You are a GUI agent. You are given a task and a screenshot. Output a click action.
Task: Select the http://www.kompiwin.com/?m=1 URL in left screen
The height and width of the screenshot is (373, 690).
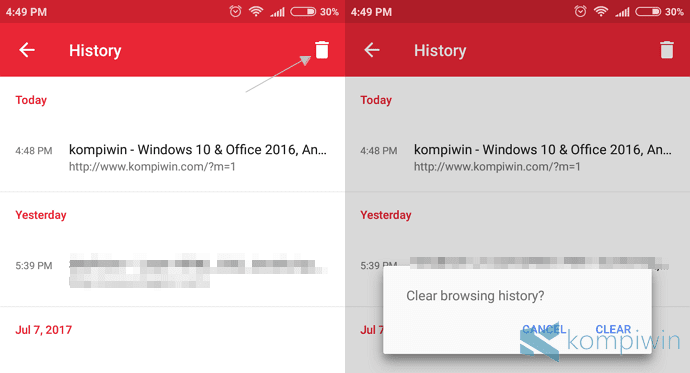(152, 167)
